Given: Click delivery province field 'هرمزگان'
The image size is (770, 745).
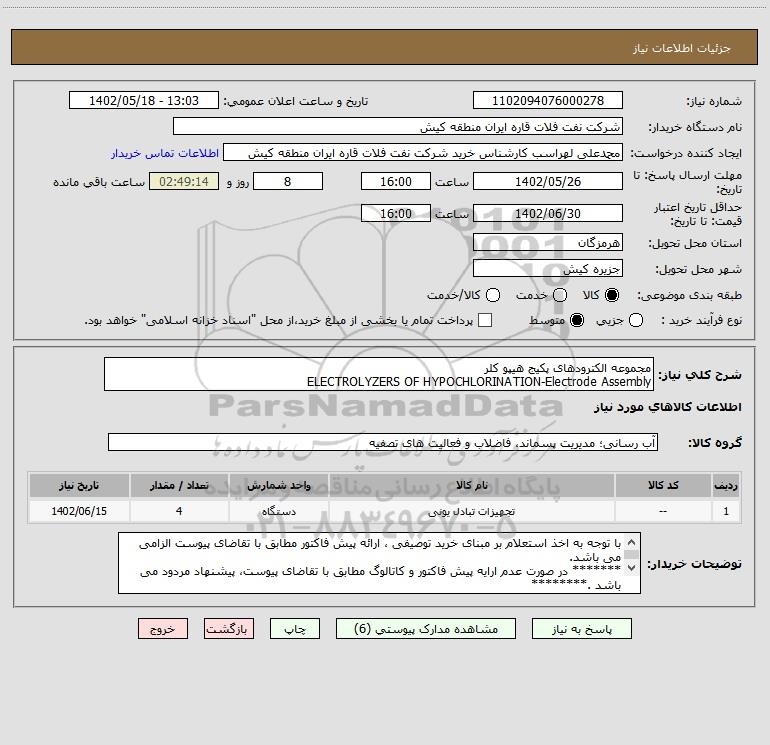Looking at the screenshot, I should tap(548, 243).
